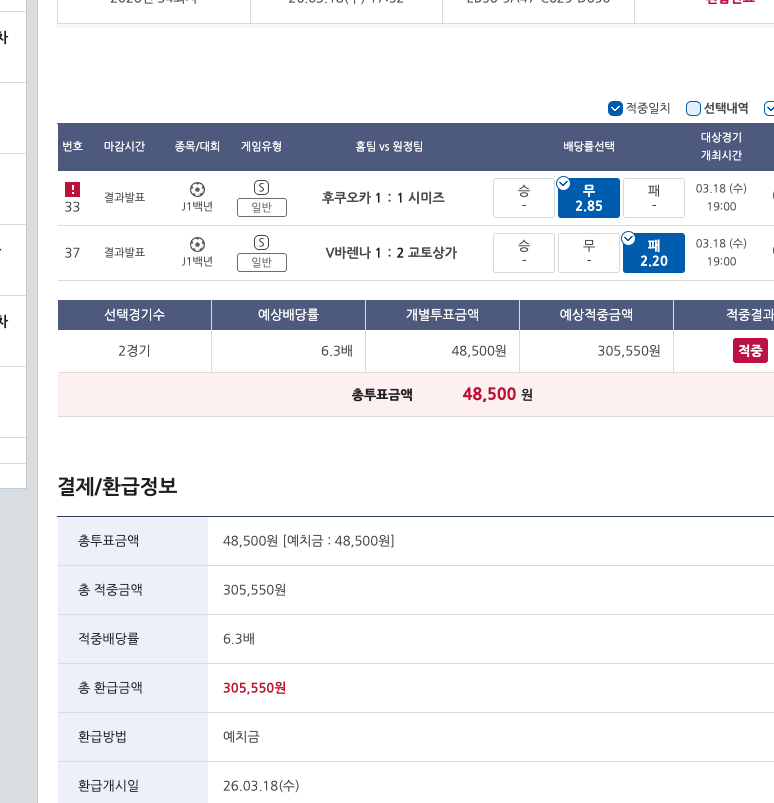Click the 마감시간 column header
This screenshot has height=803, width=774.
coord(124,146)
